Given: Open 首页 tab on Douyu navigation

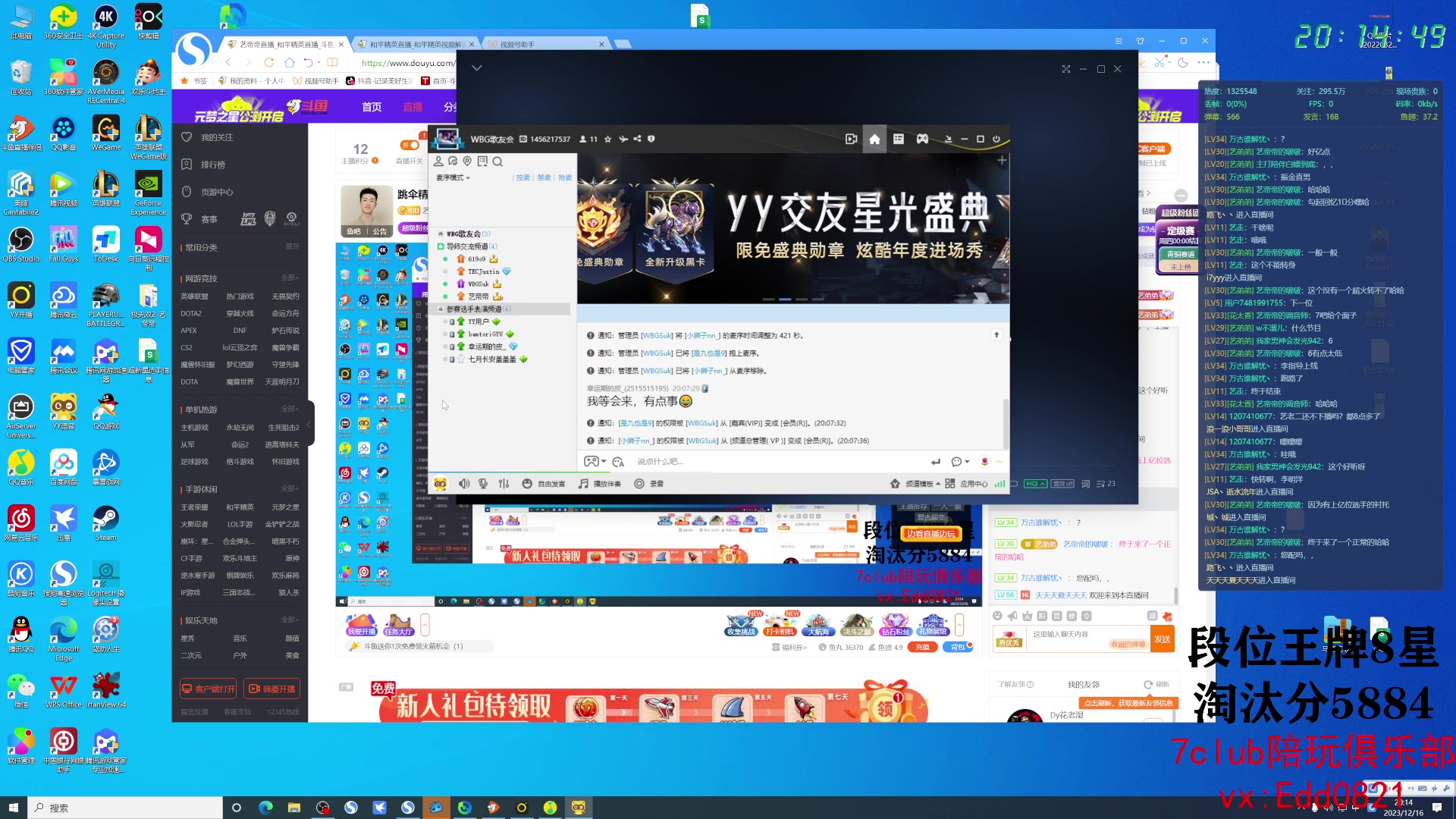Looking at the screenshot, I should 372,107.
